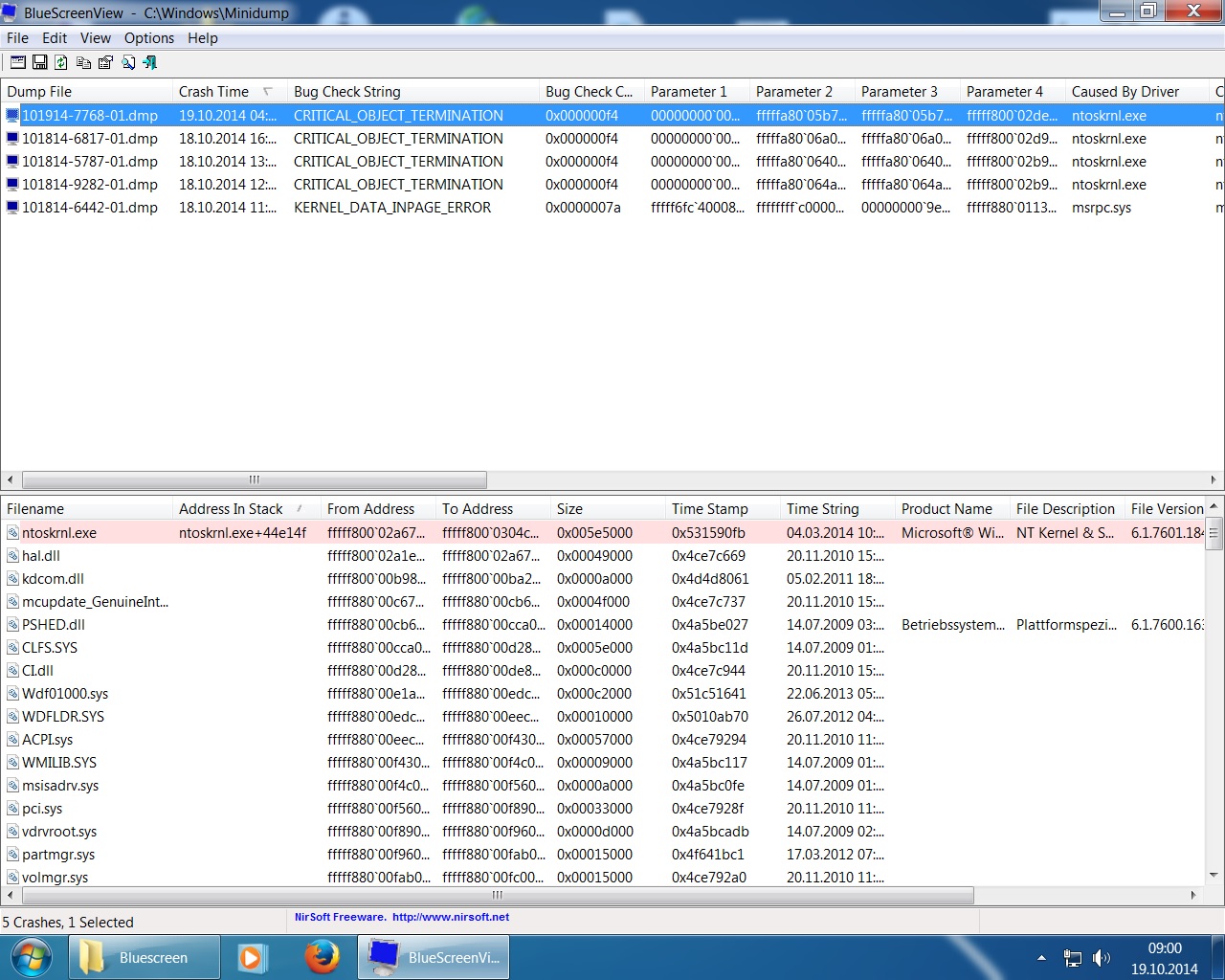Open Properties via the toolbar icon
1225x980 pixels.
coord(105,62)
